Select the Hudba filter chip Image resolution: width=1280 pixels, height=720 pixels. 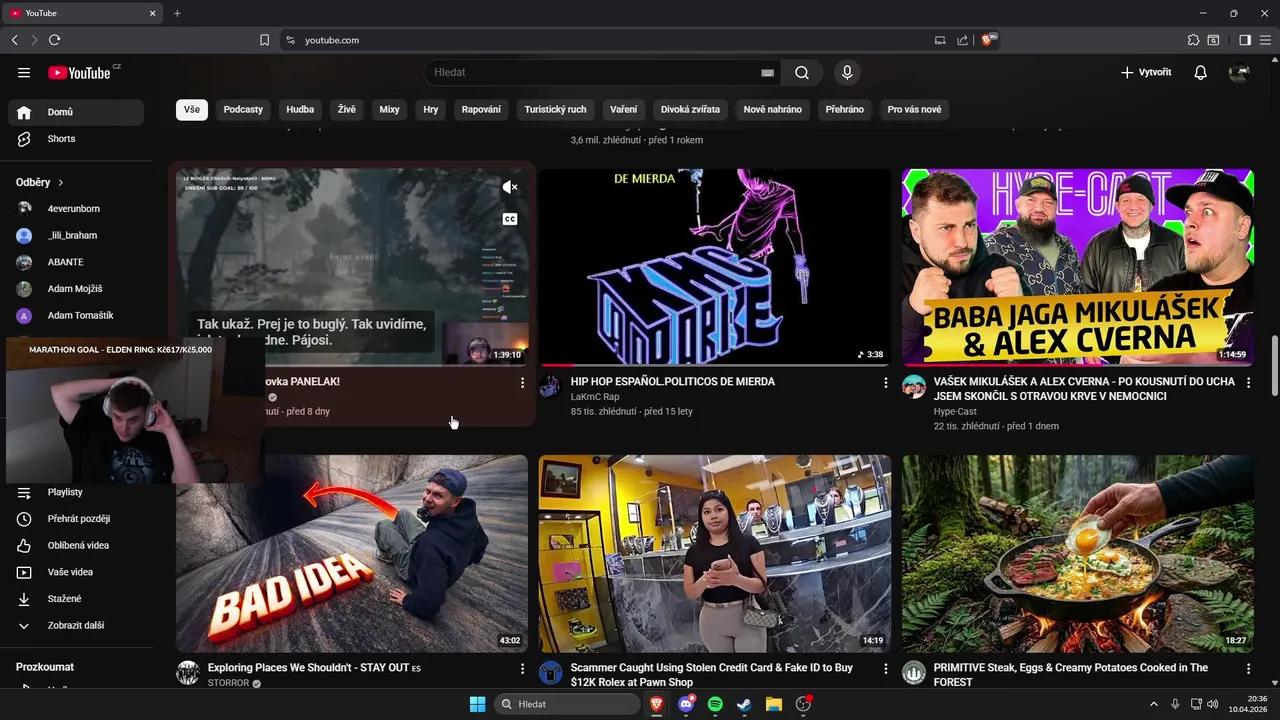pyautogui.click(x=300, y=109)
